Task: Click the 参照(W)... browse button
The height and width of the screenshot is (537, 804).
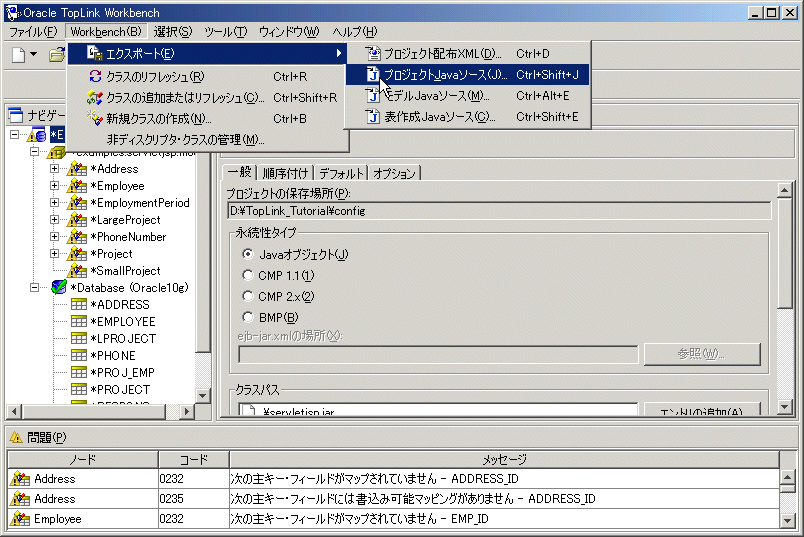Action: click(701, 354)
